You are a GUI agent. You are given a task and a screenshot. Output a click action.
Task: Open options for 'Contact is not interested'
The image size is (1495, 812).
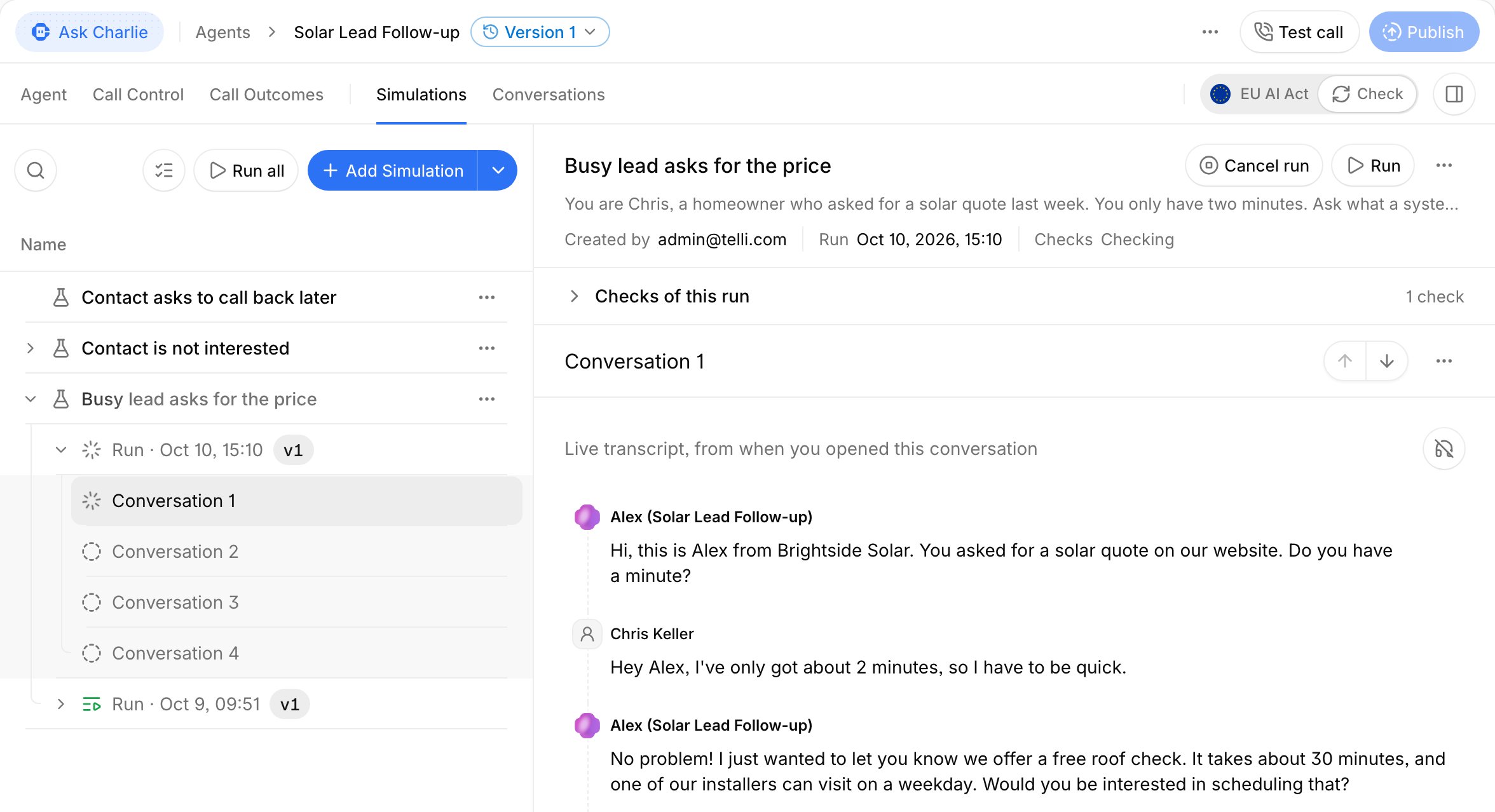click(487, 348)
